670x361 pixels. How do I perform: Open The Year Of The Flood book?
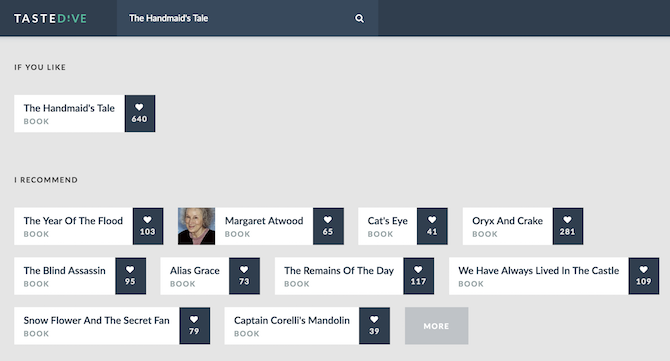click(73, 226)
